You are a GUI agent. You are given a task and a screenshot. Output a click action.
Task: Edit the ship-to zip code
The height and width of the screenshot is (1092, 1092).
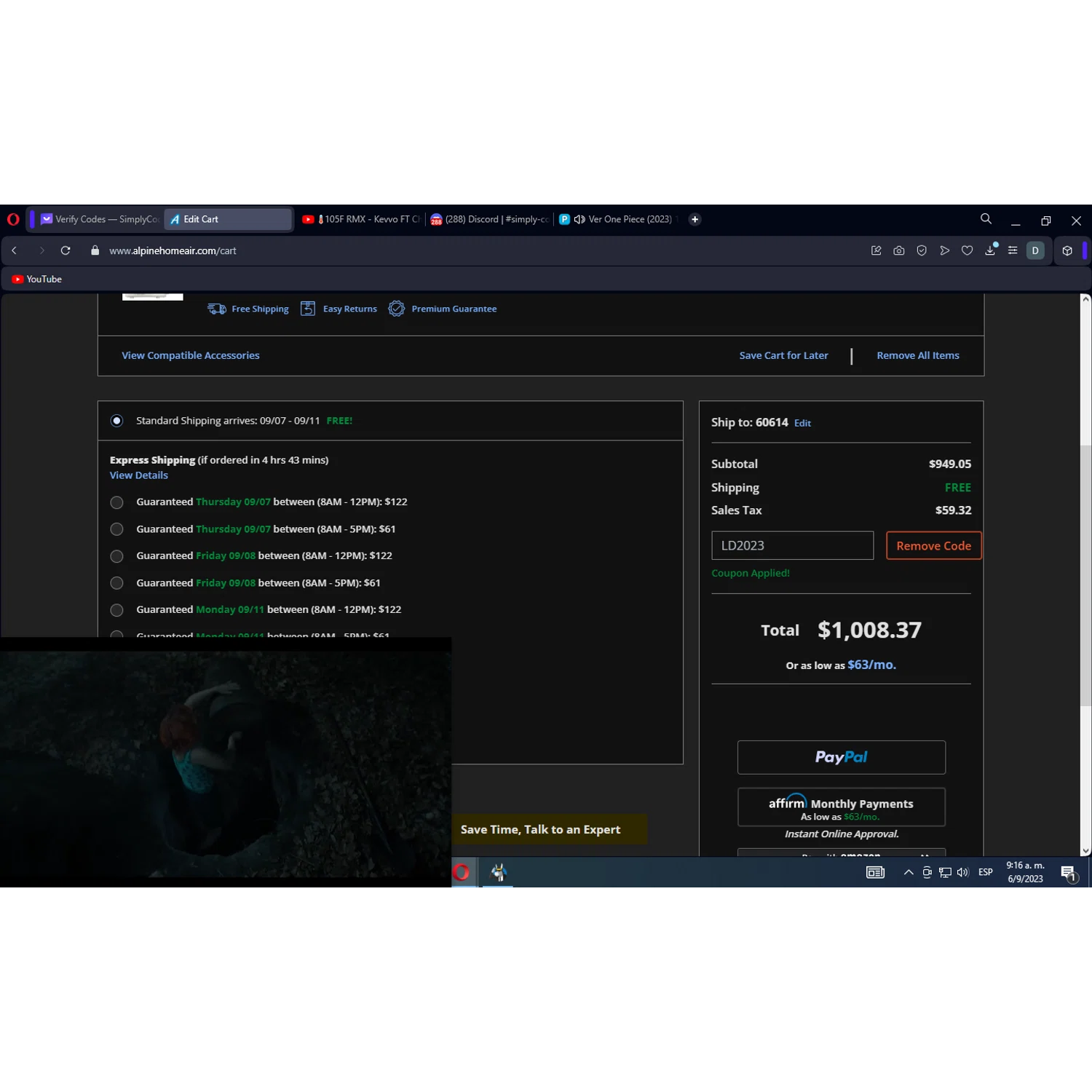[x=802, y=423]
